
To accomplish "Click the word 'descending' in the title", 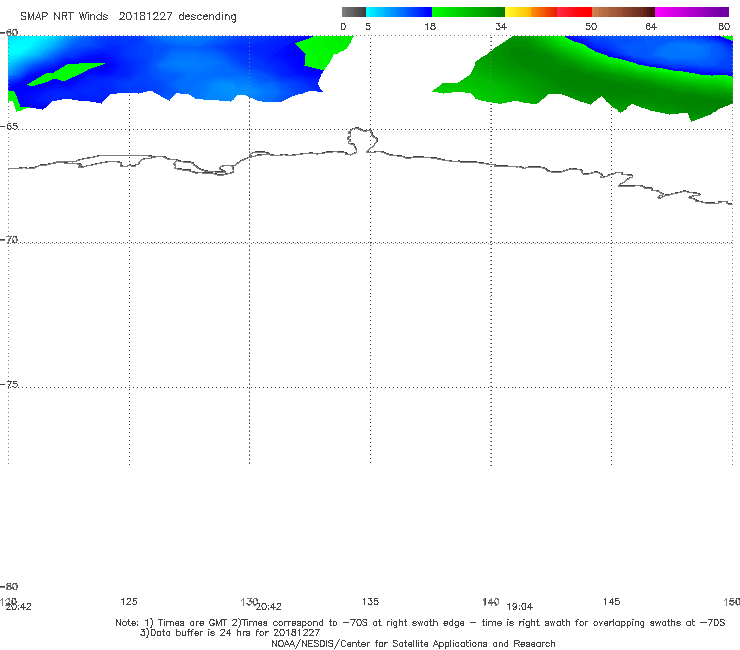I will [207, 17].
